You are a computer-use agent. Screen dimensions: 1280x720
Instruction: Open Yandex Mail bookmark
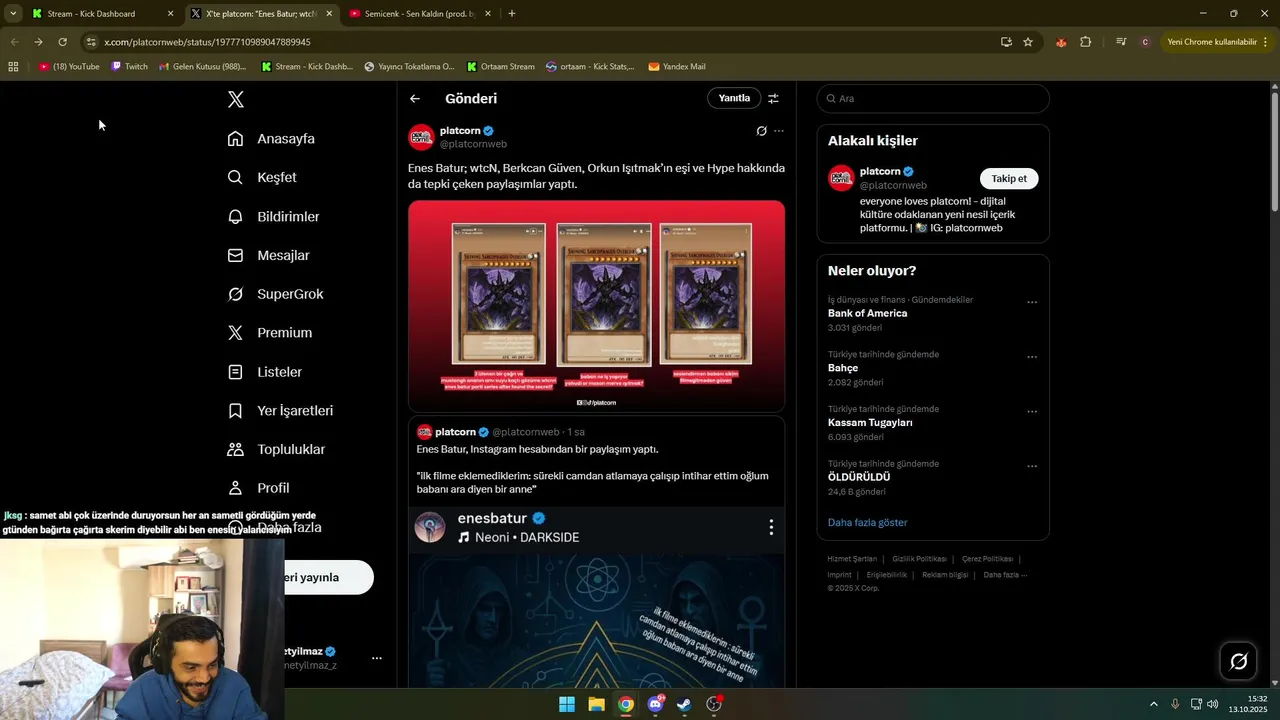pyautogui.click(x=677, y=66)
